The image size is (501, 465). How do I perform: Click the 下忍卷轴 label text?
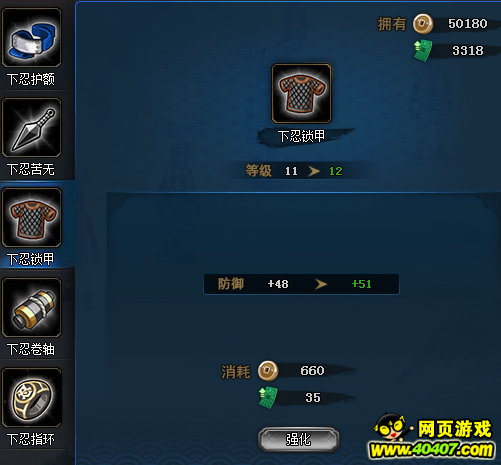click(x=31, y=349)
